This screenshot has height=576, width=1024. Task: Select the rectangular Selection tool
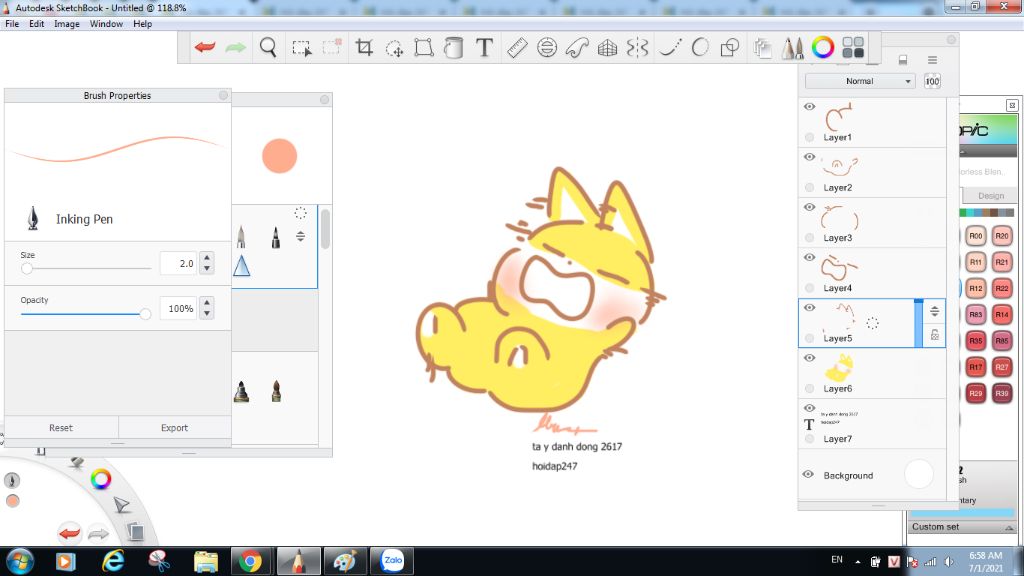(302, 48)
